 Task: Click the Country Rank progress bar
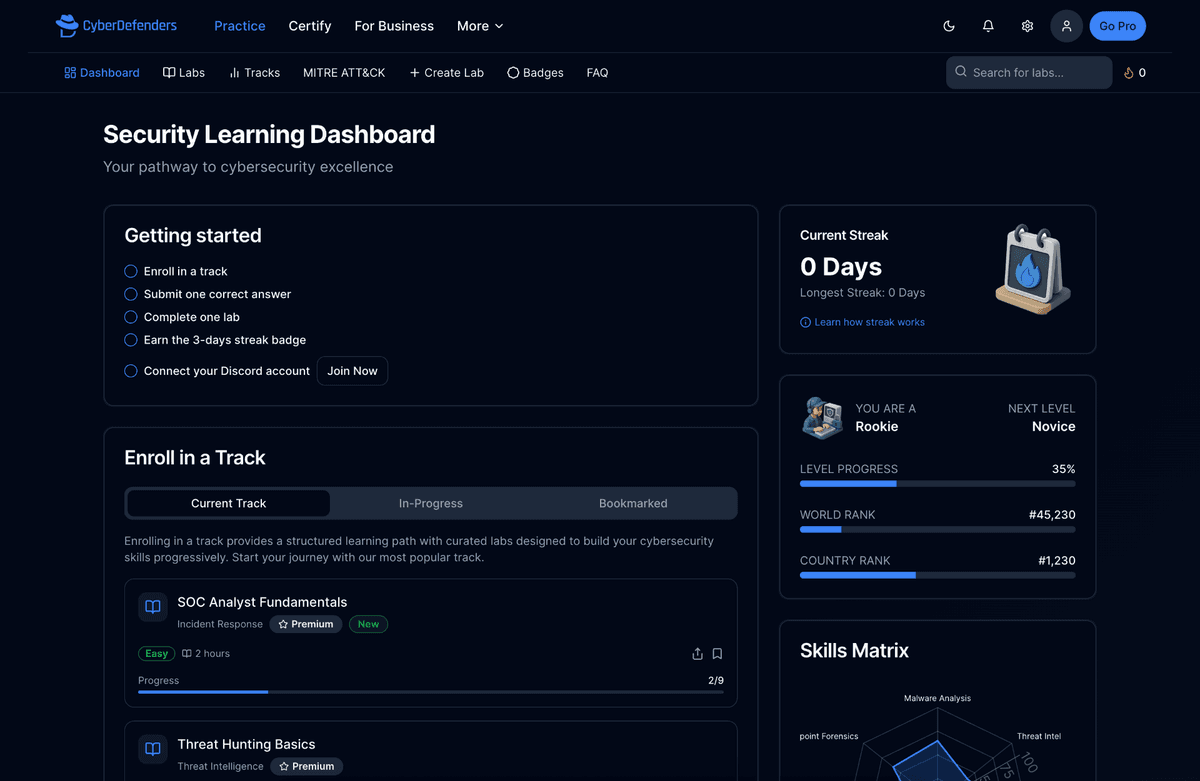(938, 575)
